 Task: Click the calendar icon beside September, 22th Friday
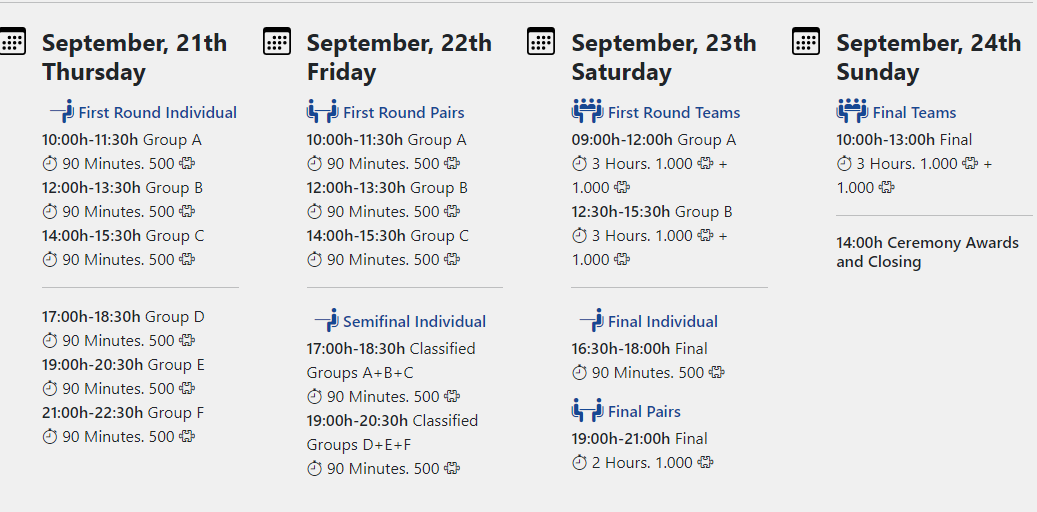[x=277, y=42]
